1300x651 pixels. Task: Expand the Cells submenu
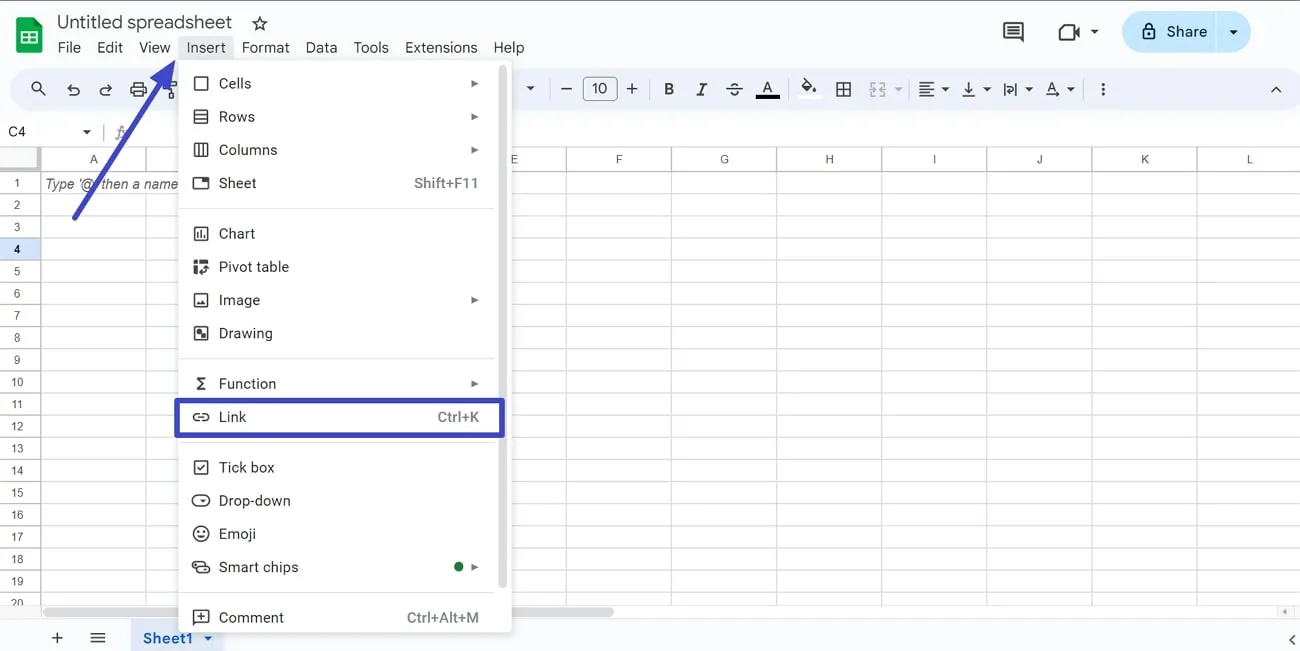337,84
